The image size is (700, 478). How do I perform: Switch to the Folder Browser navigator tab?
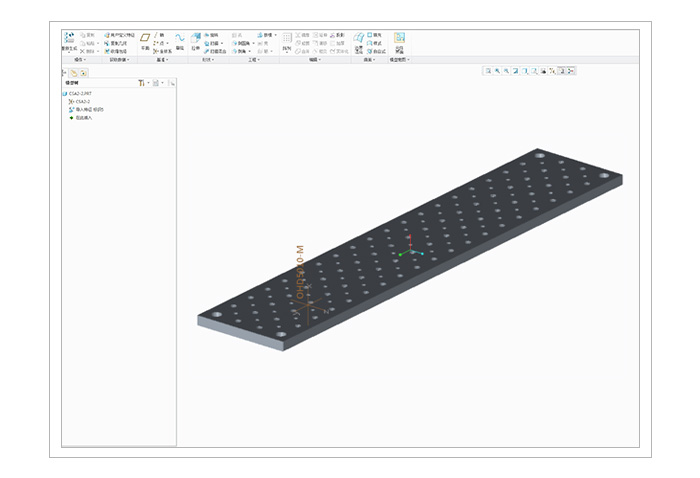84,72
